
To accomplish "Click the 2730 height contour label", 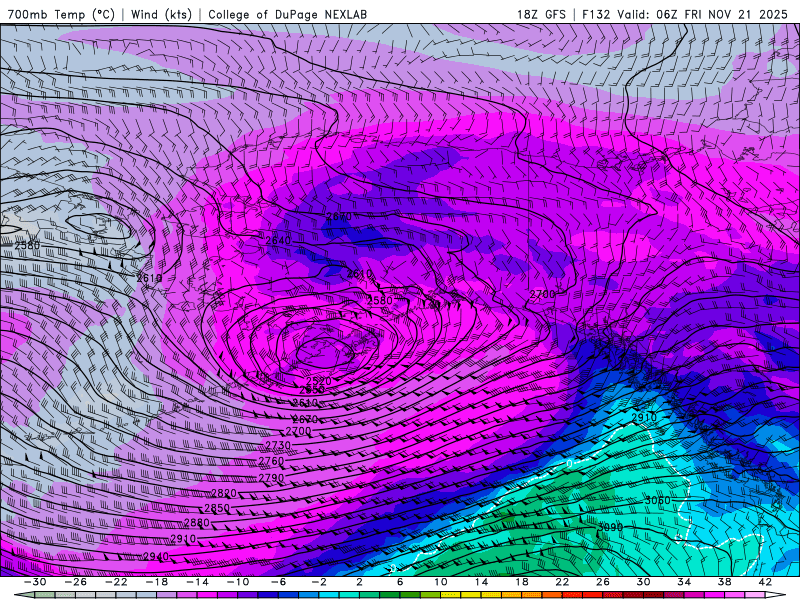I will click(x=278, y=445).
